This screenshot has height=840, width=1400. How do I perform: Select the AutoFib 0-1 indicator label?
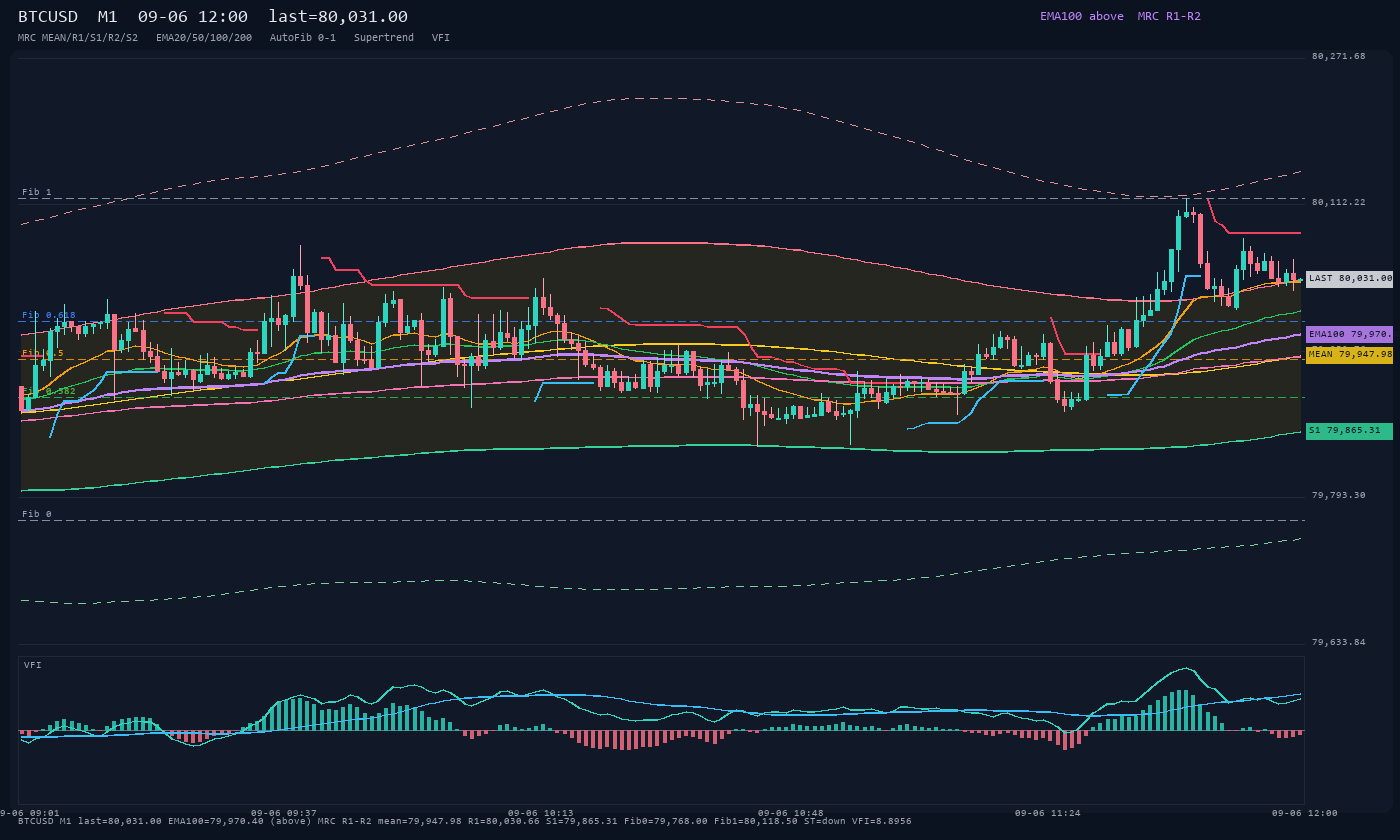pos(303,37)
